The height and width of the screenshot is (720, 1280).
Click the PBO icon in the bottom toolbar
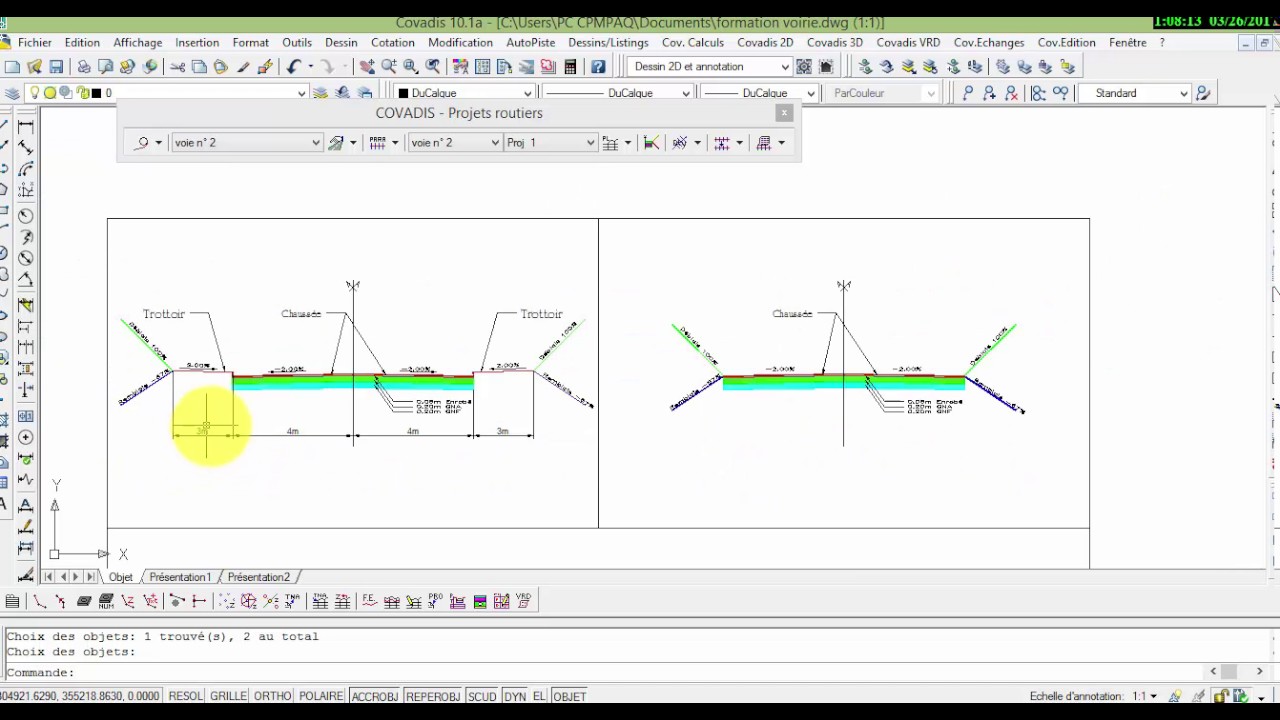pyautogui.click(x=436, y=601)
